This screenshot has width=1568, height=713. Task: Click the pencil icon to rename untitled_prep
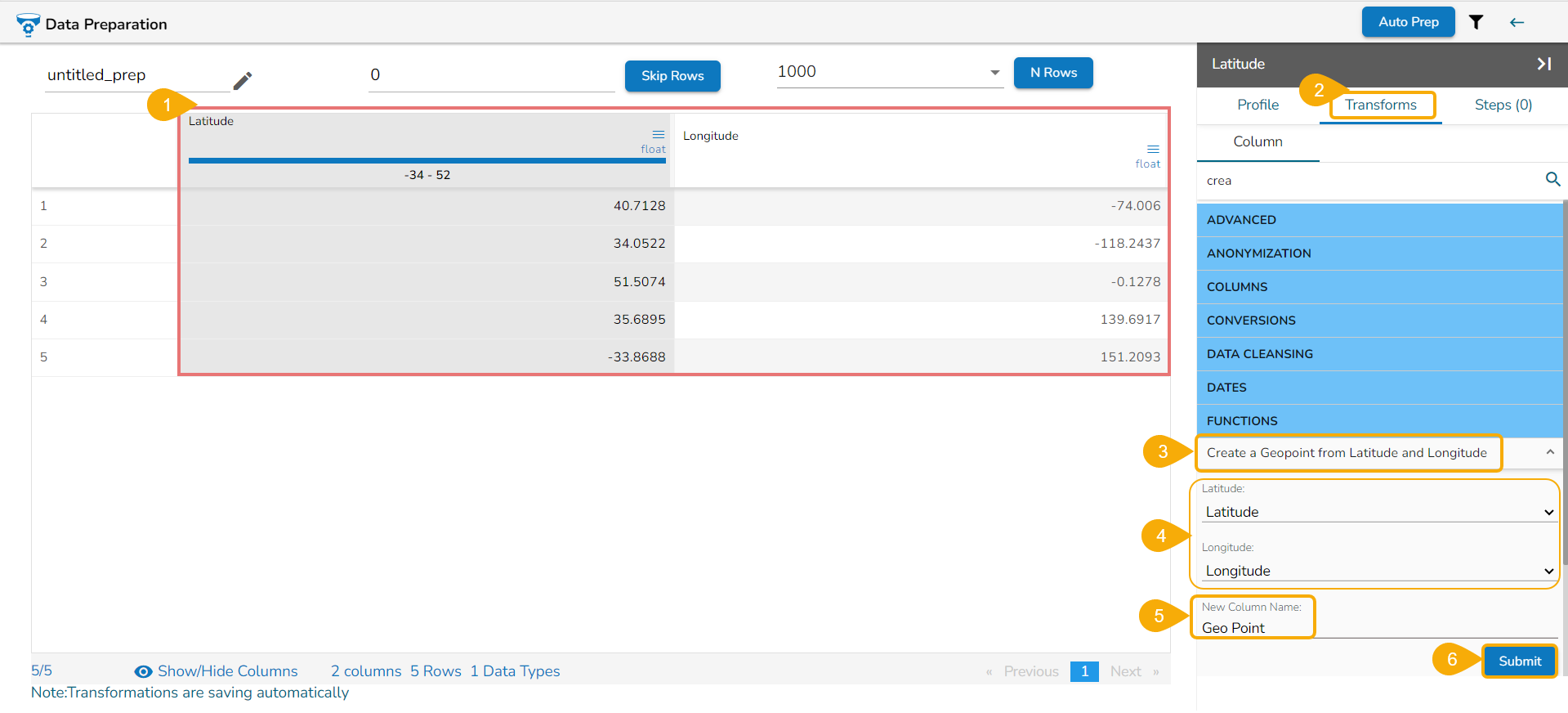(x=243, y=80)
